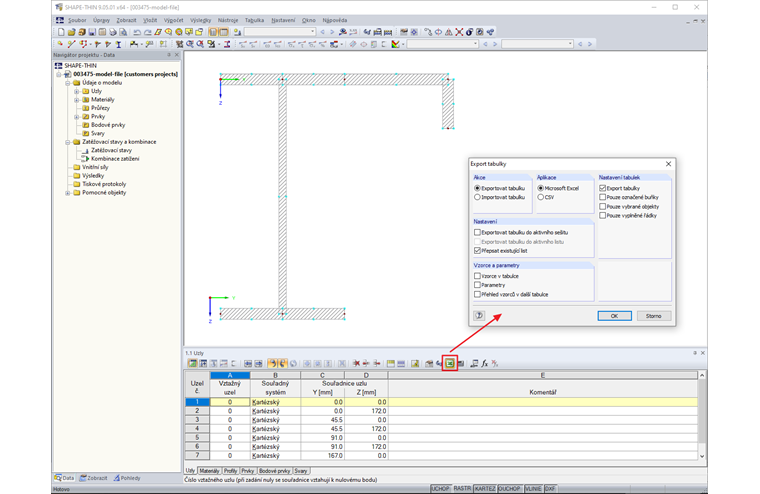Image resolution: width=760 pixels, height=494 pixels.
Task: Click the help icon in Export tabulky dialog
Action: 479,316
